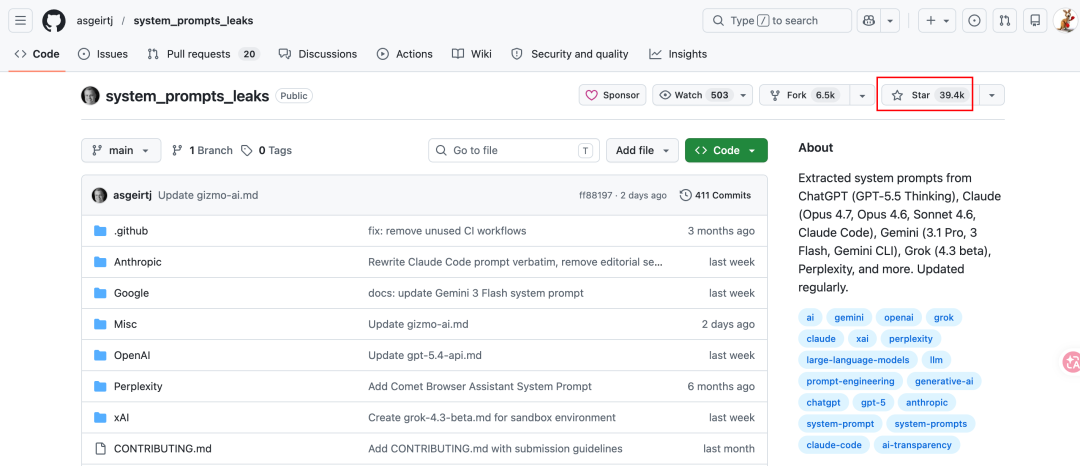Viewport: 1080px width, 466px height.
Task: Click the Perplexity folder icon
Action: point(101,386)
